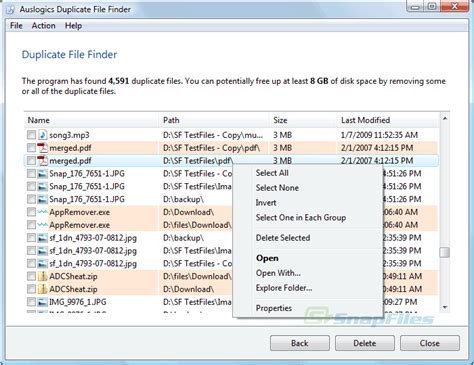Click the date 1/7/2009 11:52:35 AM
Image resolution: width=474 pixels, height=365 pixels.
tap(379, 135)
